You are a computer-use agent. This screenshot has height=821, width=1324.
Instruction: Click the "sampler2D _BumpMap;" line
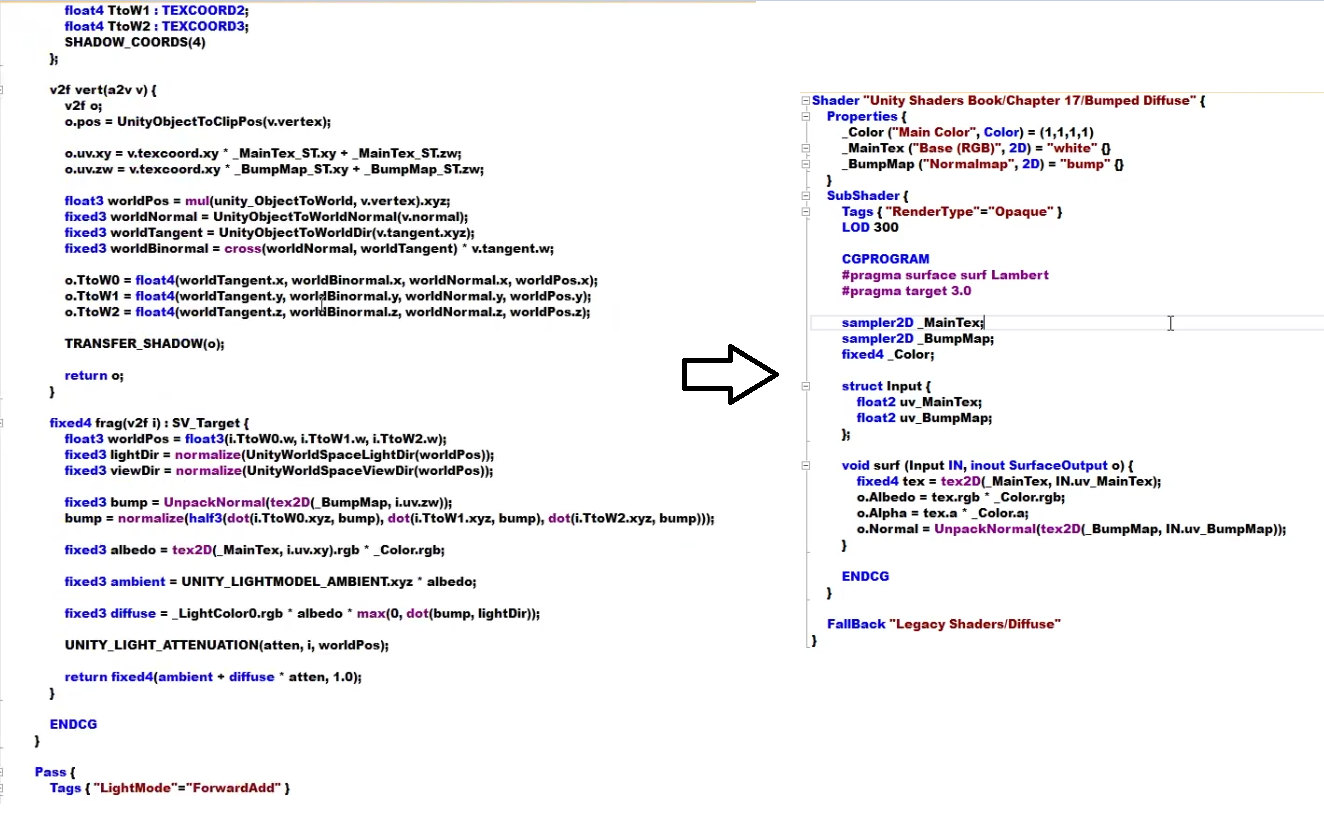click(x=918, y=339)
